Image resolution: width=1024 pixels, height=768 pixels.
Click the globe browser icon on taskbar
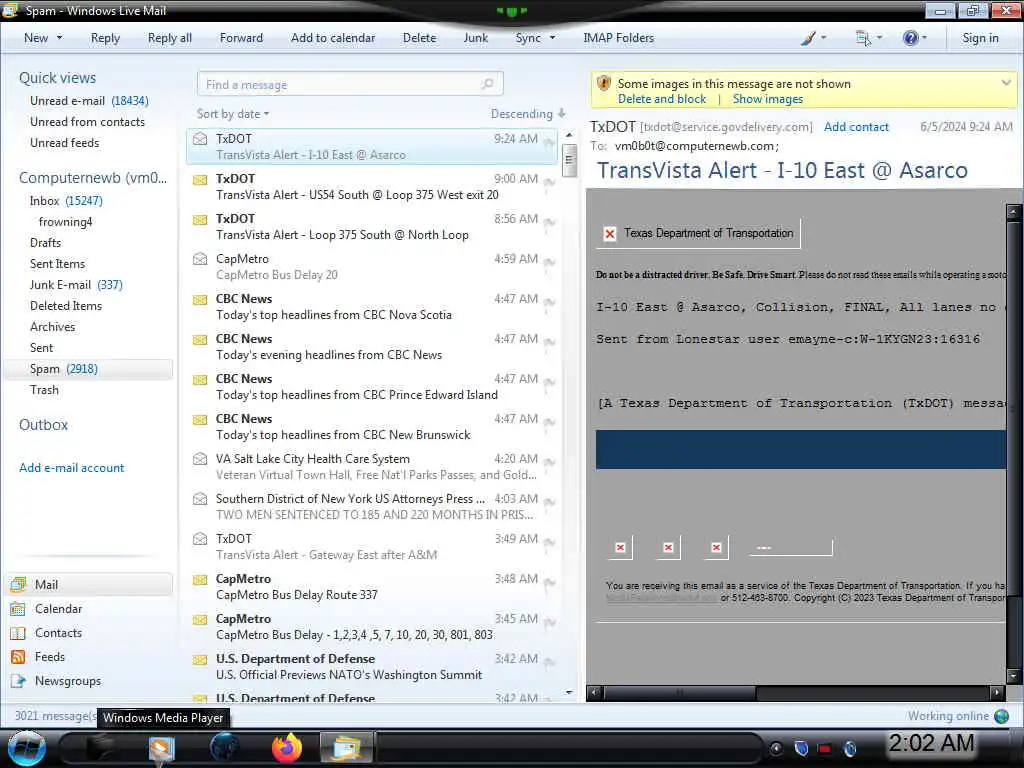click(224, 748)
